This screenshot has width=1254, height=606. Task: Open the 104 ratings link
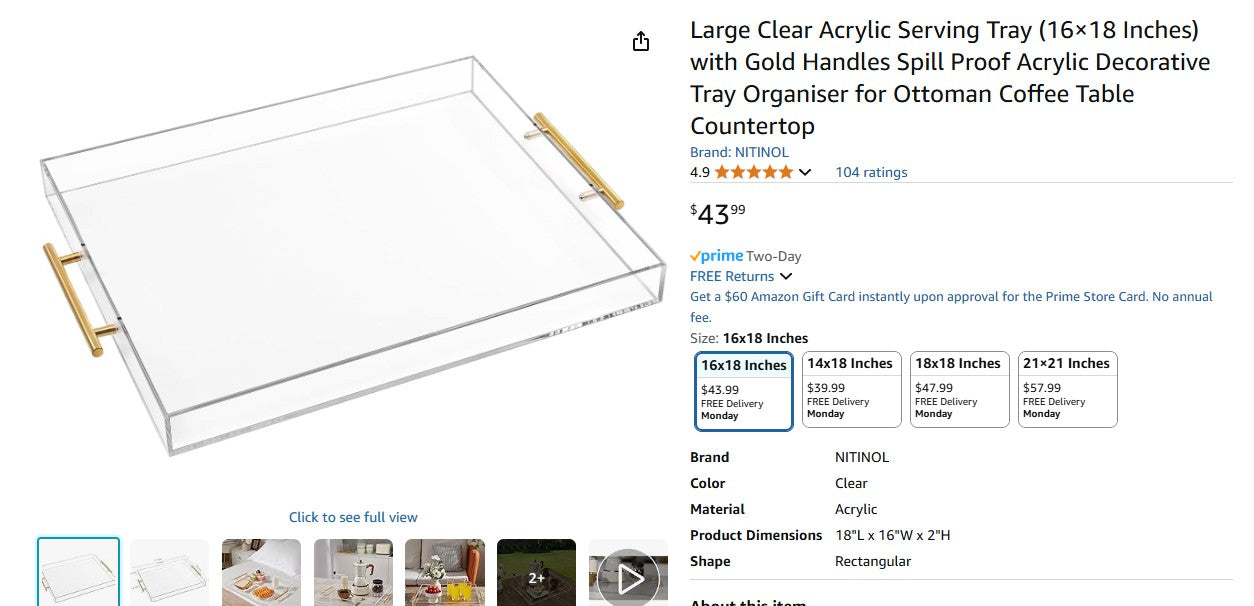pos(871,172)
